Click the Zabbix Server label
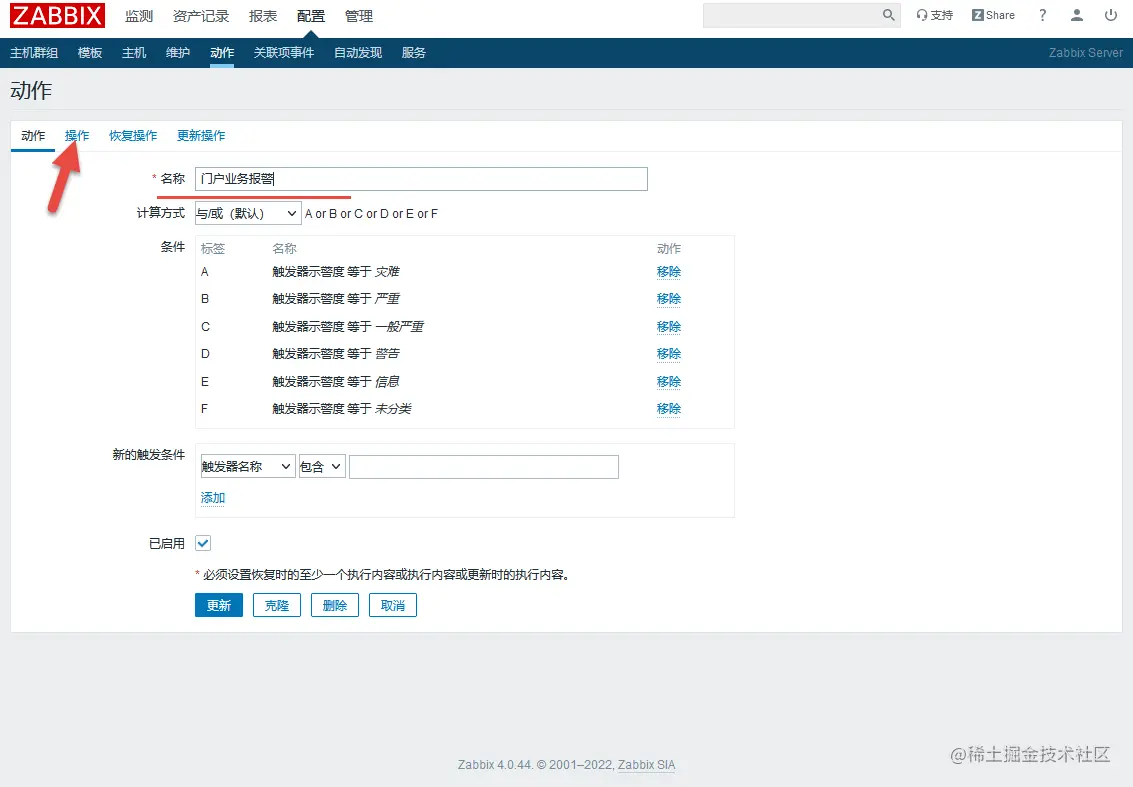1133x787 pixels. [x=1085, y=53]
